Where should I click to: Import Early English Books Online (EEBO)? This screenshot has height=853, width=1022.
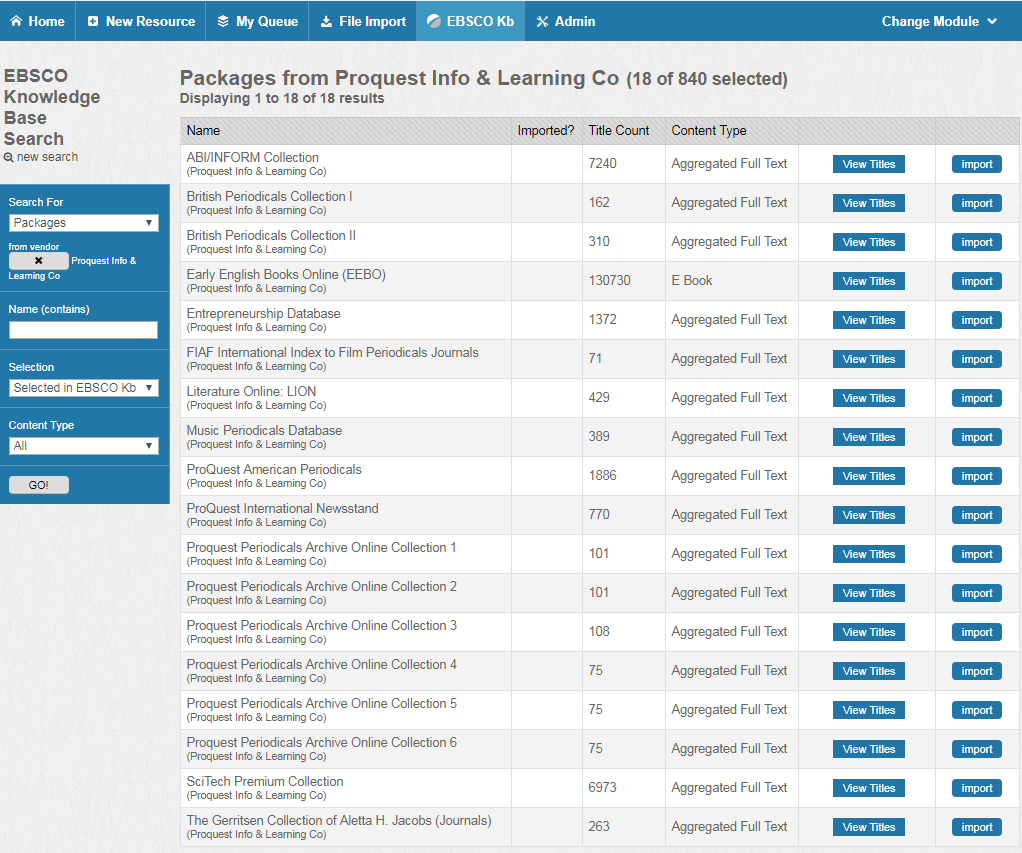[x=976, y=282]
